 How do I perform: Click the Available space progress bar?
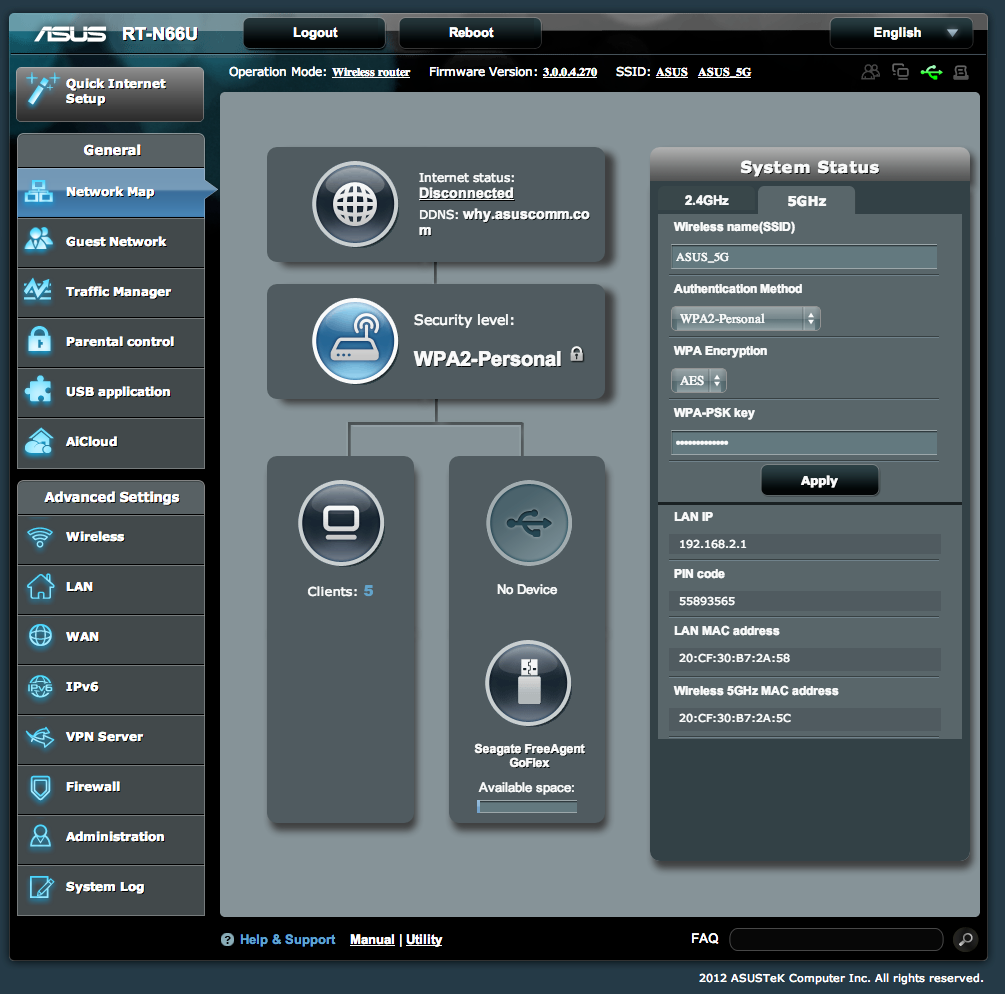[x=527, y=806]
